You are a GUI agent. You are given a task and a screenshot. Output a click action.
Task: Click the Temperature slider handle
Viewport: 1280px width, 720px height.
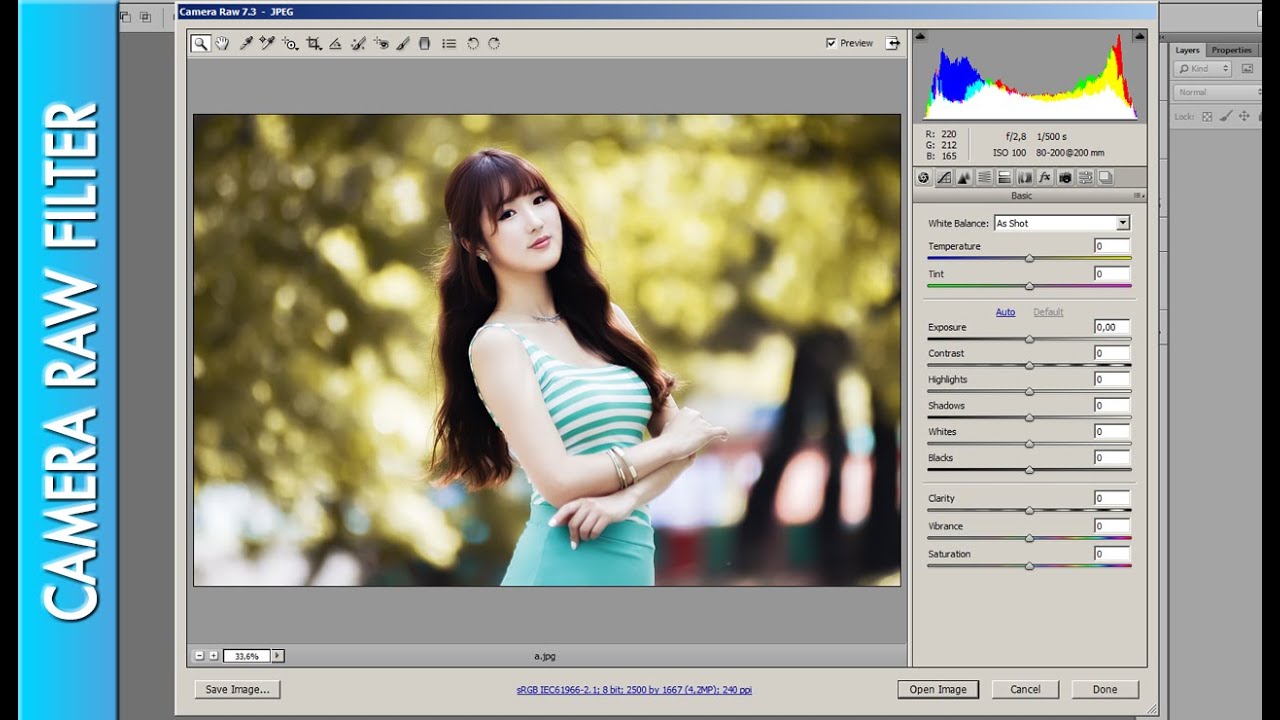tap(1029, 259)
